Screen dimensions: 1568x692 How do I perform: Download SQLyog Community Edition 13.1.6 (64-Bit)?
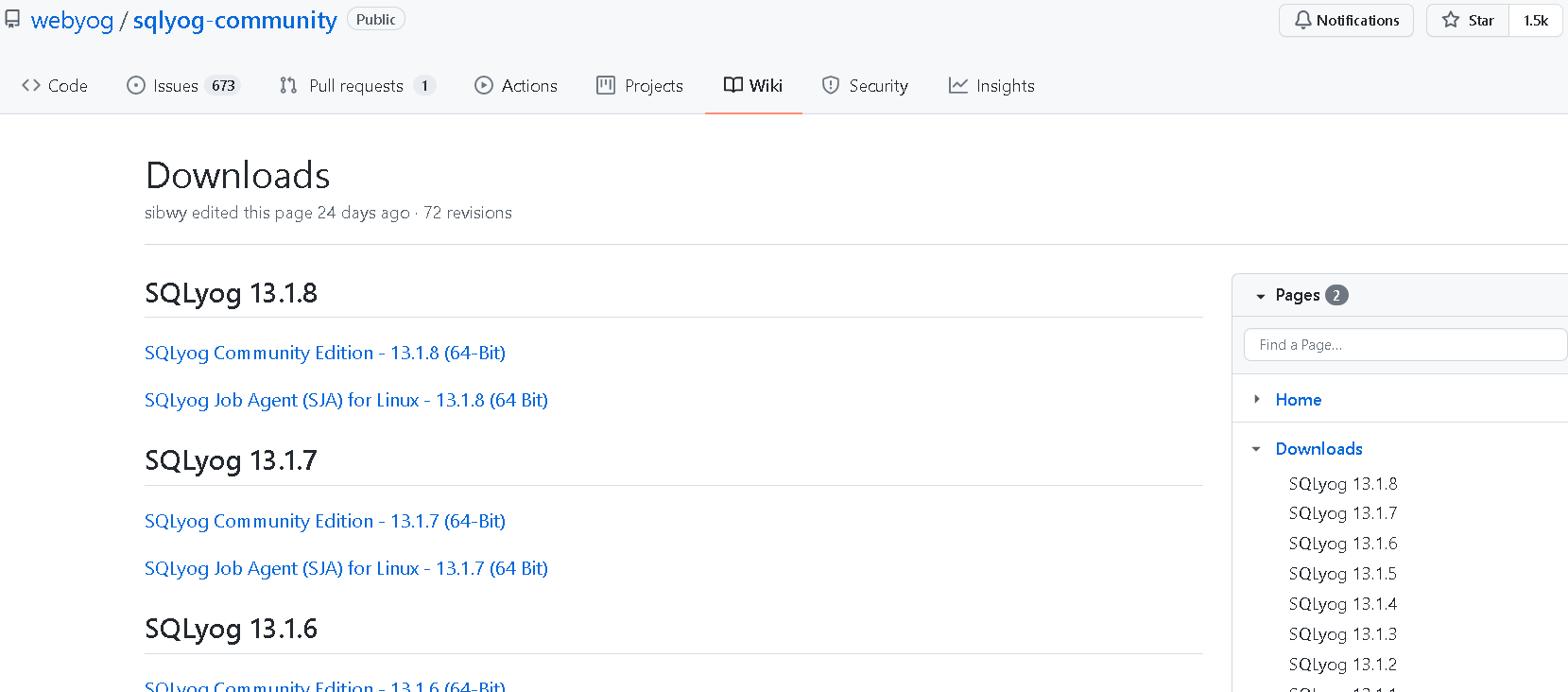pos(325,685)
